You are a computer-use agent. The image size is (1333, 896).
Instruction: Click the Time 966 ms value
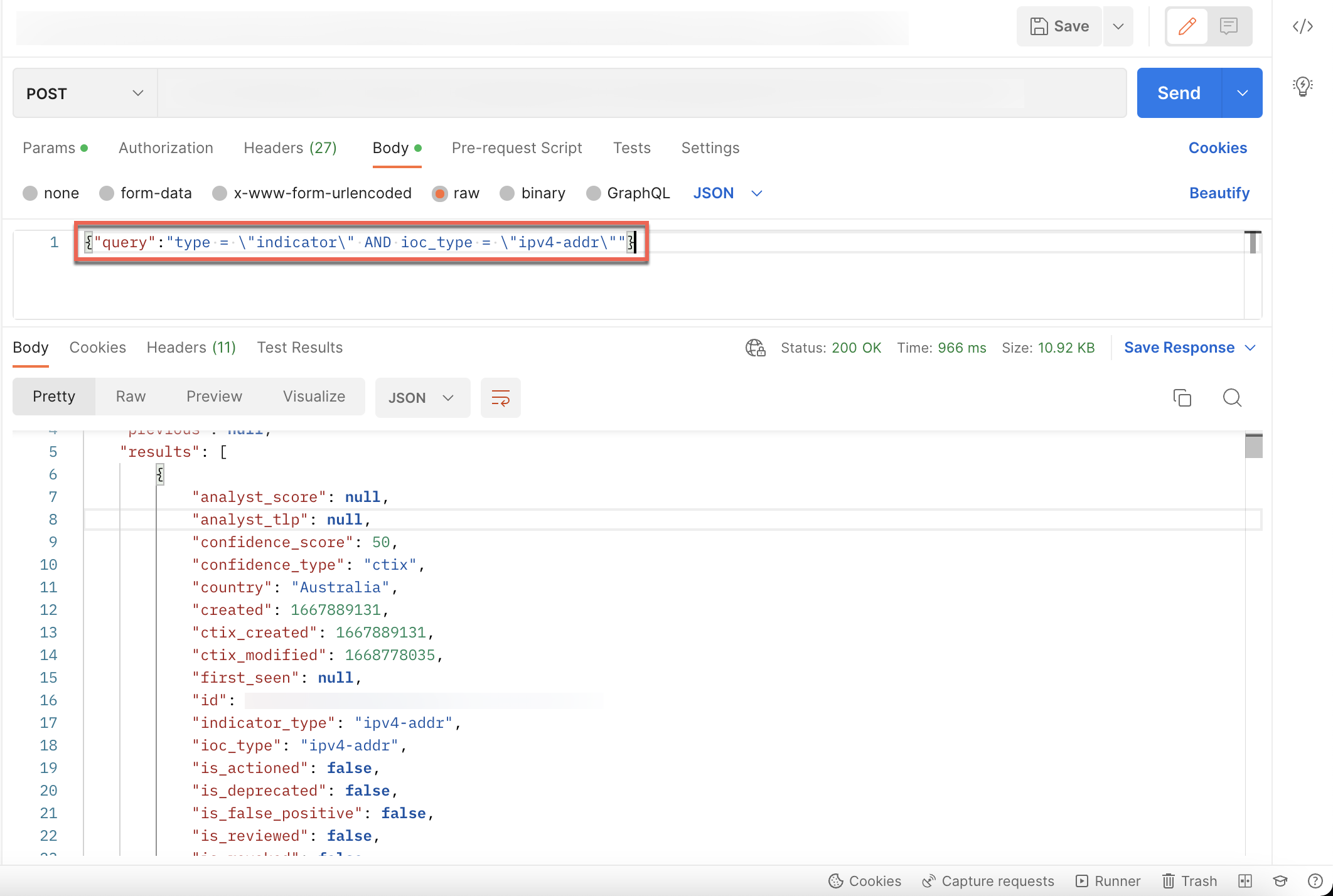(961, 348)
